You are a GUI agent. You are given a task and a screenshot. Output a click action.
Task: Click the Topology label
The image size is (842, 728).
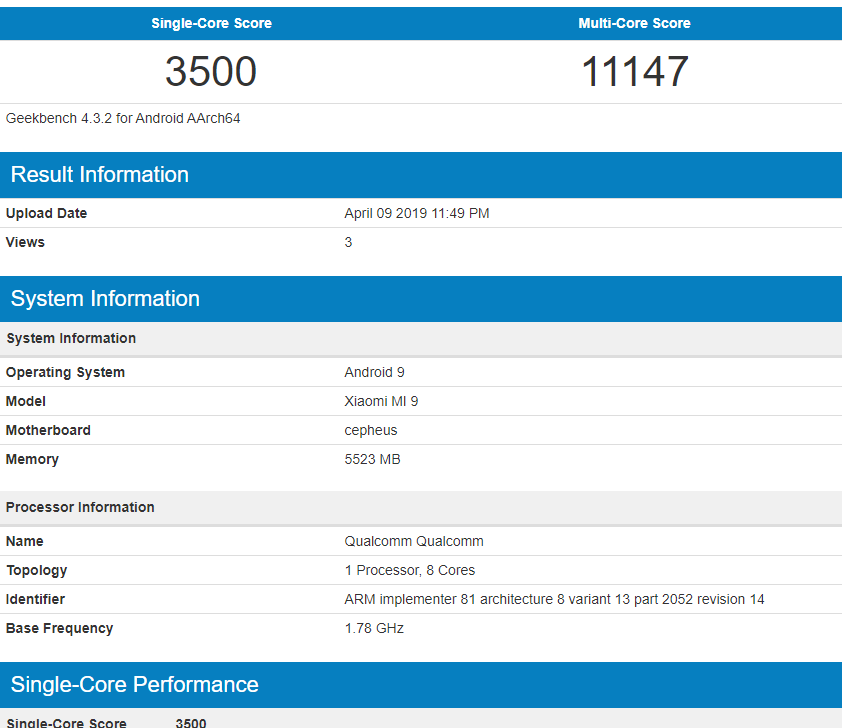click(37, 570)
